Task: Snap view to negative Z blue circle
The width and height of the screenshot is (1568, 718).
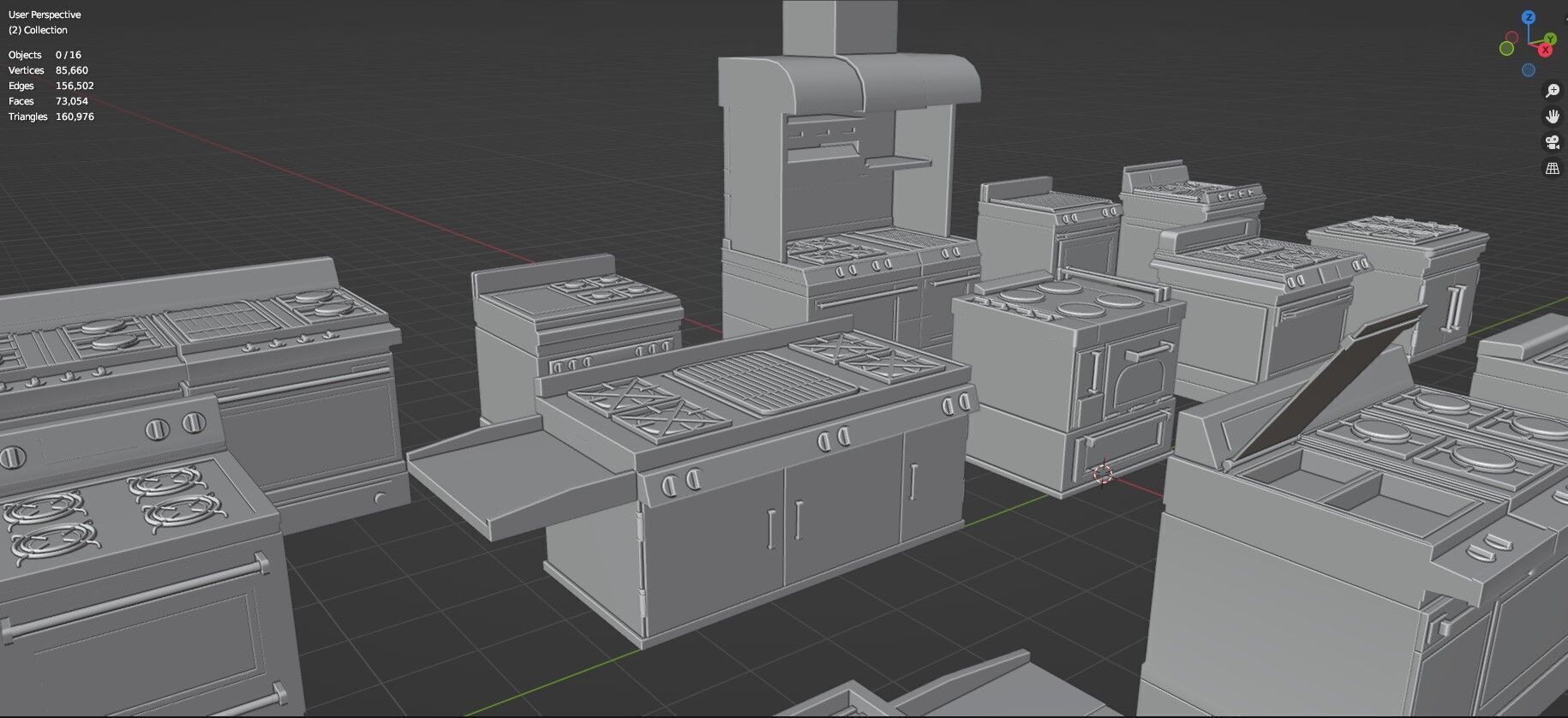Action: (x=1529, y=69)
